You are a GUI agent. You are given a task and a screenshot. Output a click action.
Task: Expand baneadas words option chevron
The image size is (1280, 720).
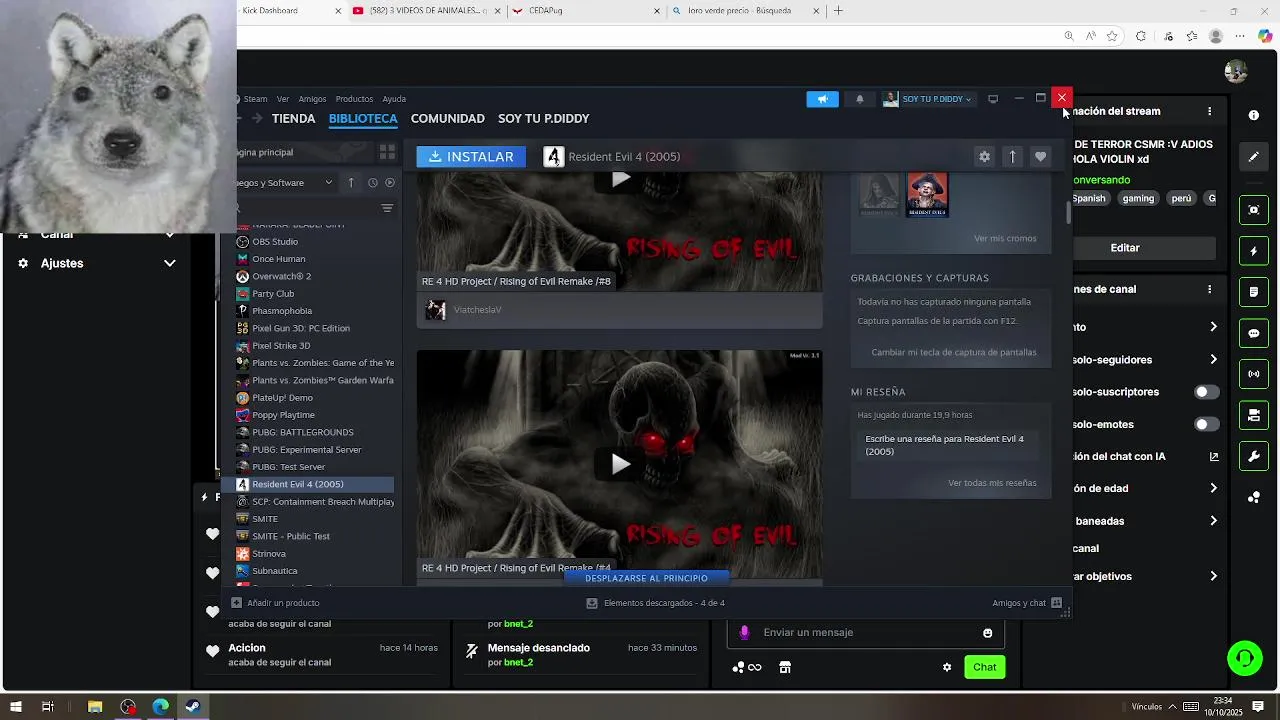pyautogui.click(x=1213, y=521)
